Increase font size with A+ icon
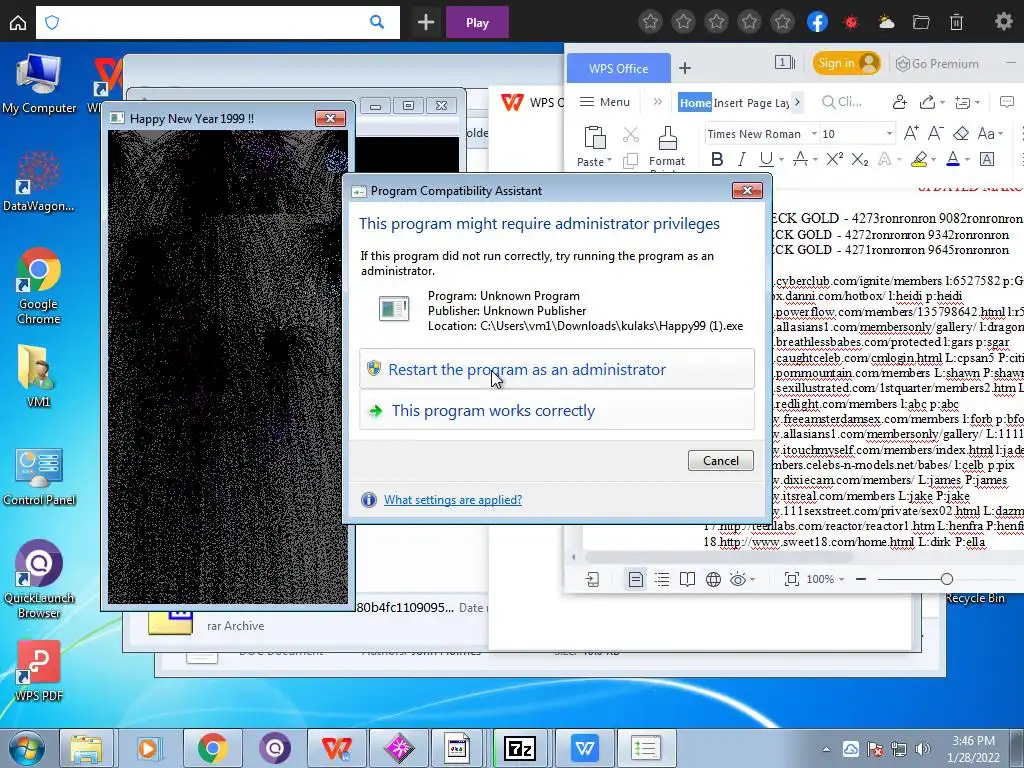This screenshot has height=768, width=1024. click(911, 133)
